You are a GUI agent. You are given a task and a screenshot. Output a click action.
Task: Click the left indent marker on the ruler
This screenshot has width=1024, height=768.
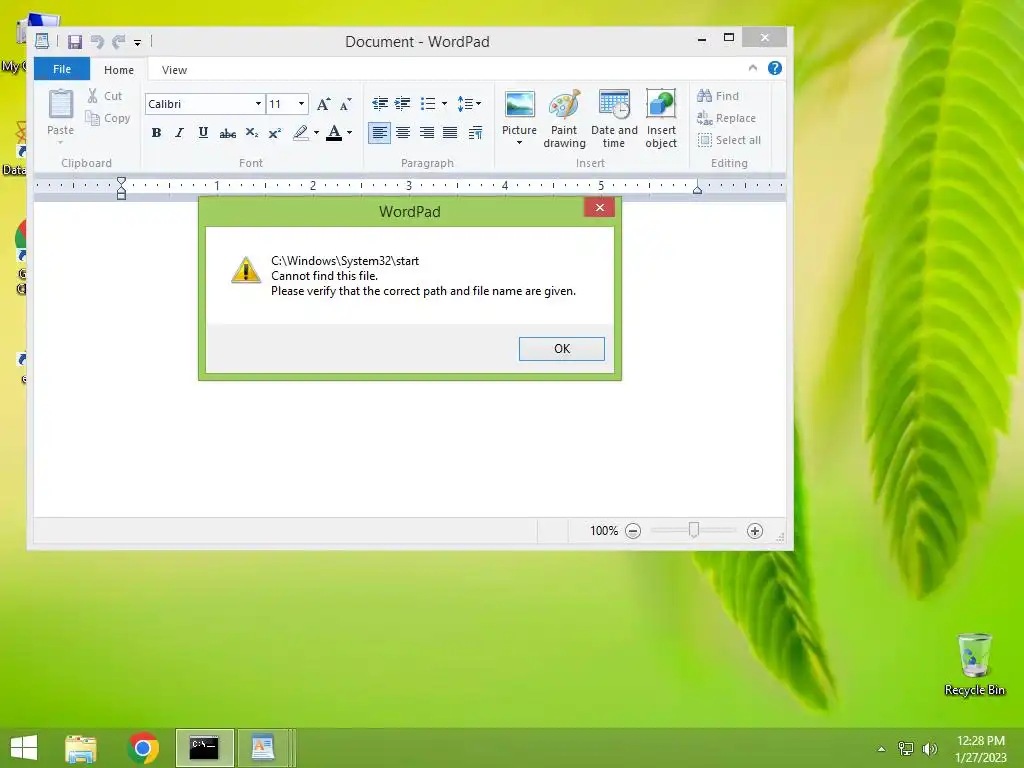[x=121, y=188]
